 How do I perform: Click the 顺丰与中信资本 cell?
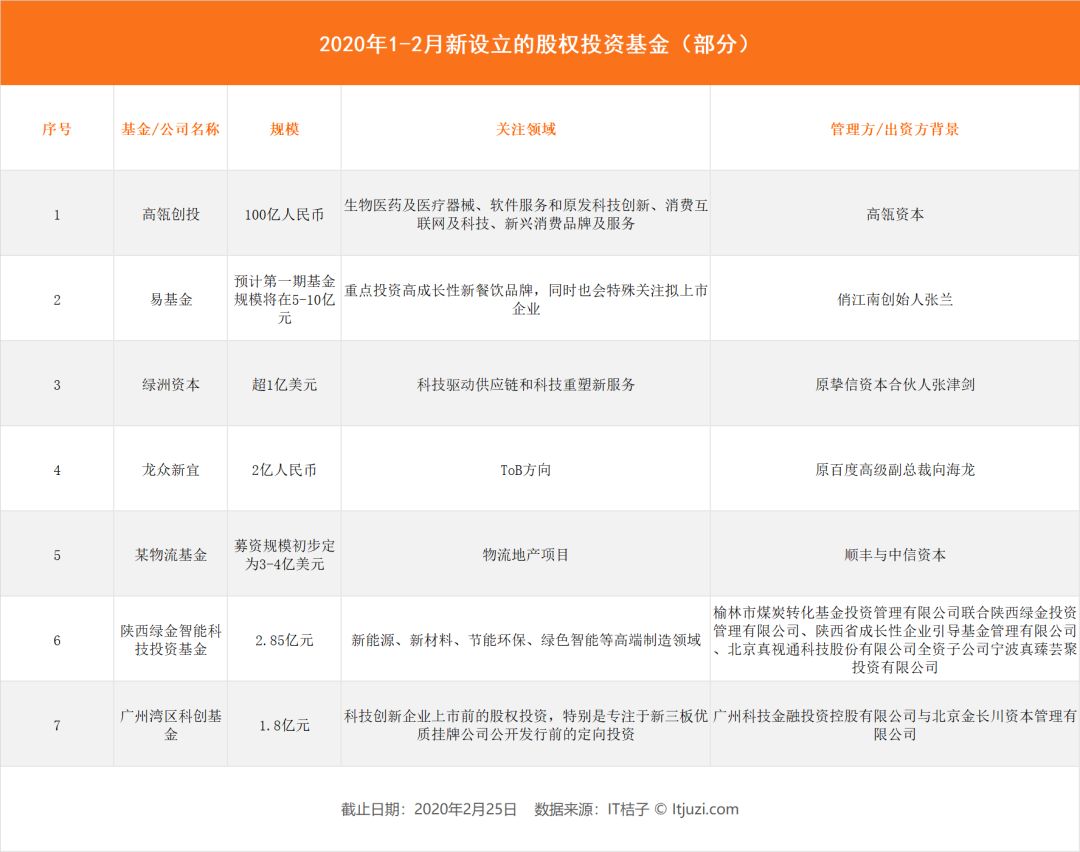click(894, 554)
